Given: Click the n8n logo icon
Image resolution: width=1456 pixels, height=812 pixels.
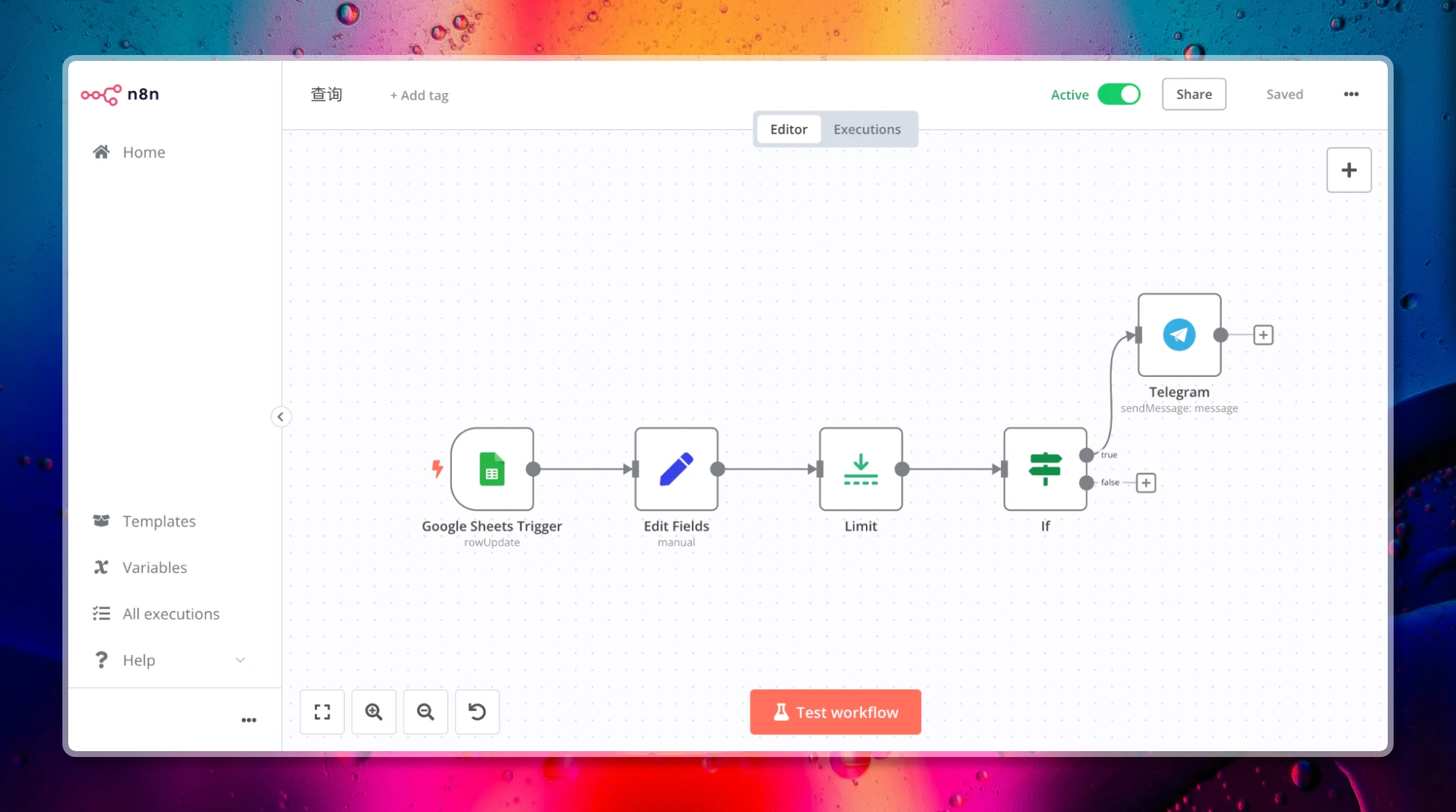Looking at the screenshot, I should [x=101, y=95].
